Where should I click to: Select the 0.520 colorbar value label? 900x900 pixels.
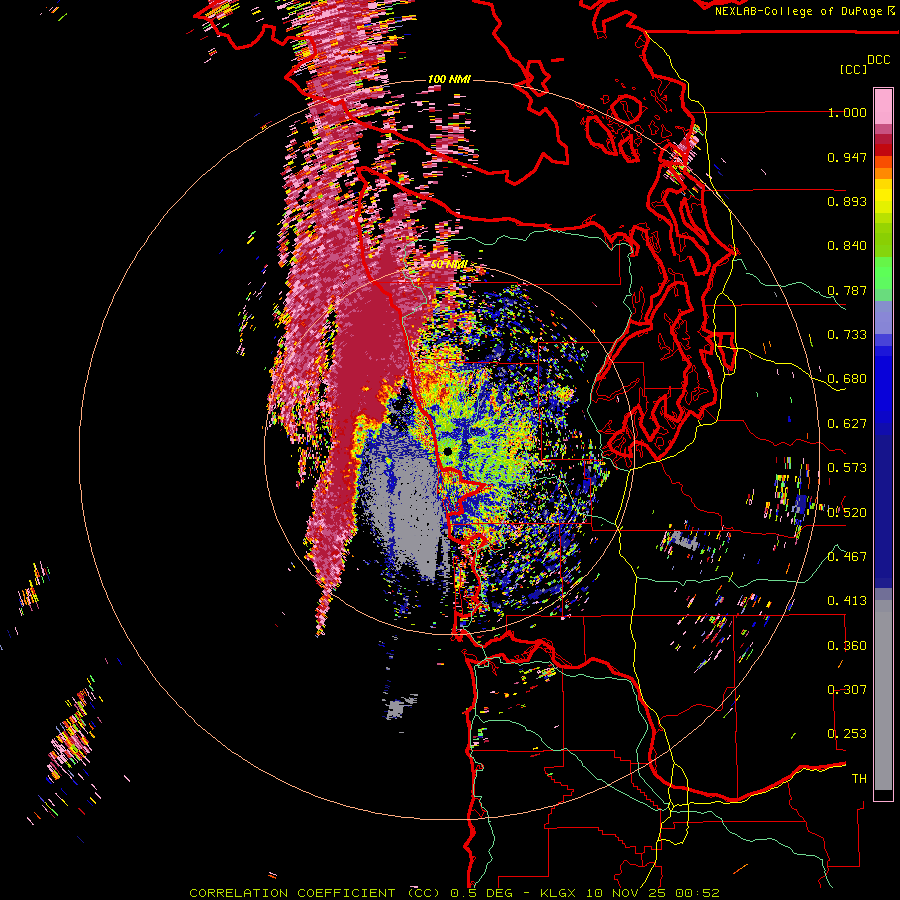(x=847, y=512)
